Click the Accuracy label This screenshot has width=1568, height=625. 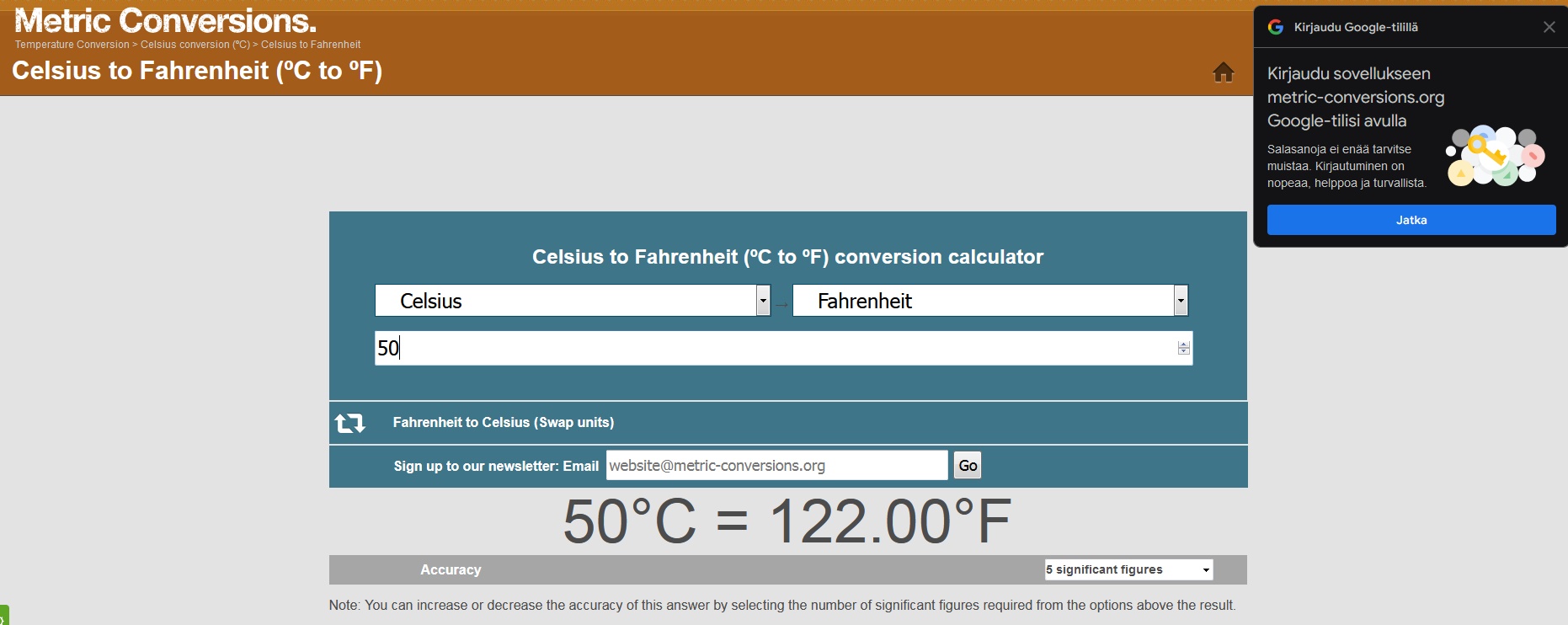pos(451,570)
